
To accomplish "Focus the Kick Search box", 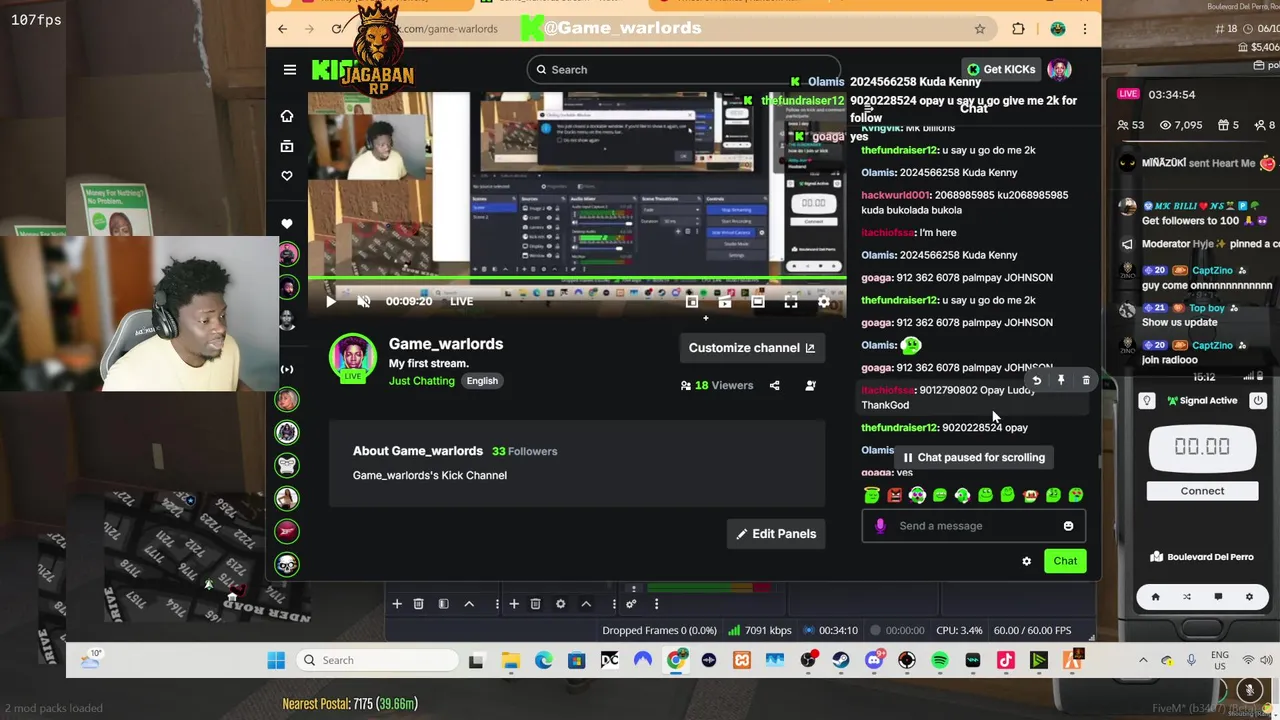I will point(685,69).
